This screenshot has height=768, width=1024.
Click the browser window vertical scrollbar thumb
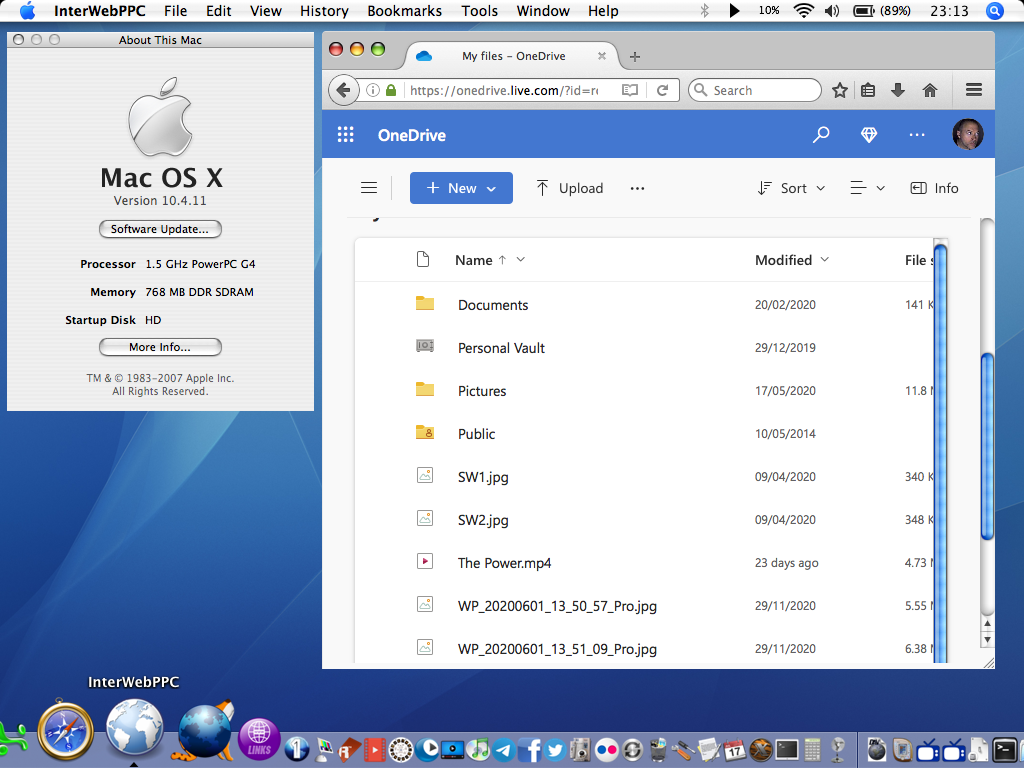[x=987, y=446]
